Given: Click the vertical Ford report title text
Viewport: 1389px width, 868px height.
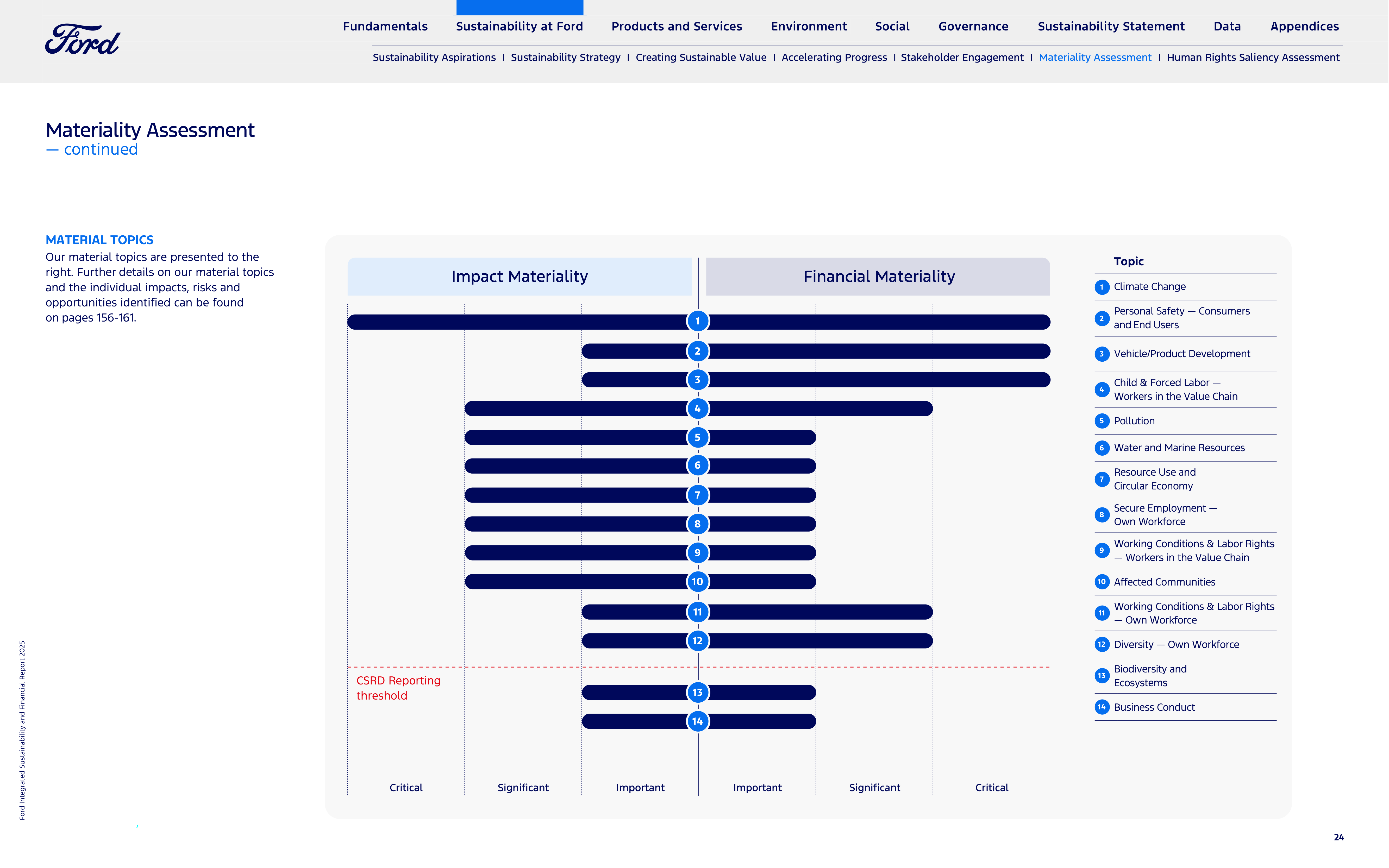Looking at the screenshot, I should (22, 730).
